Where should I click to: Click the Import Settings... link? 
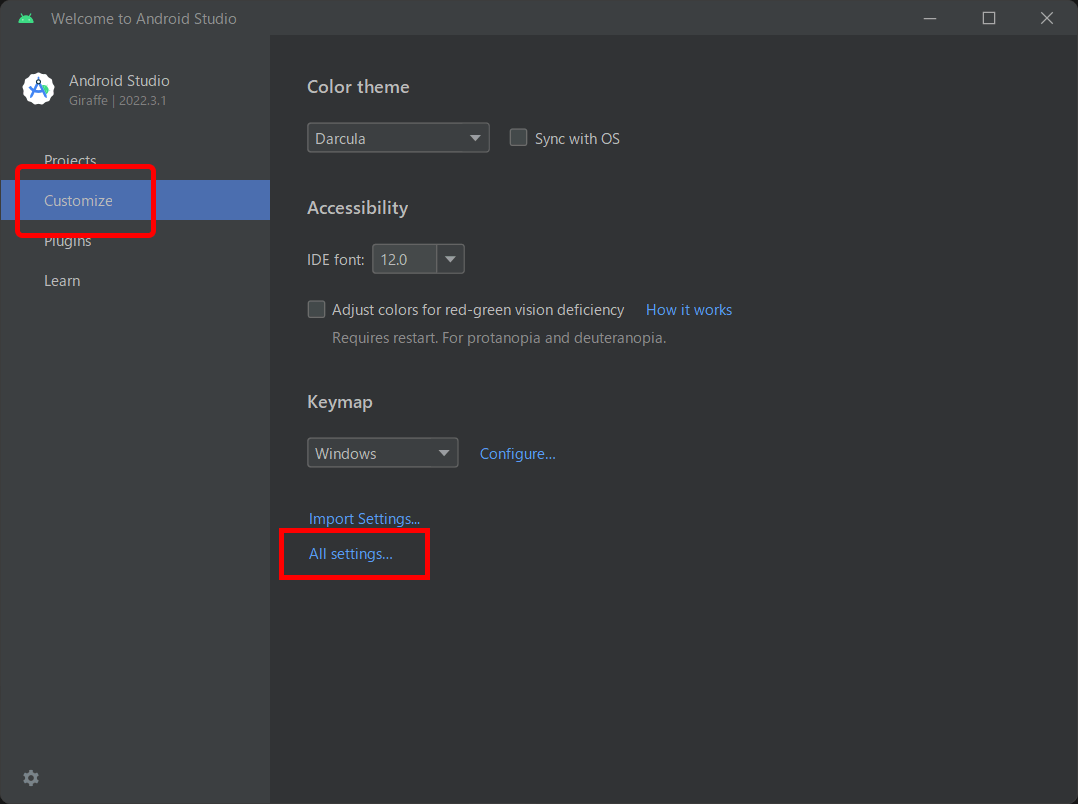click(364, 519)
